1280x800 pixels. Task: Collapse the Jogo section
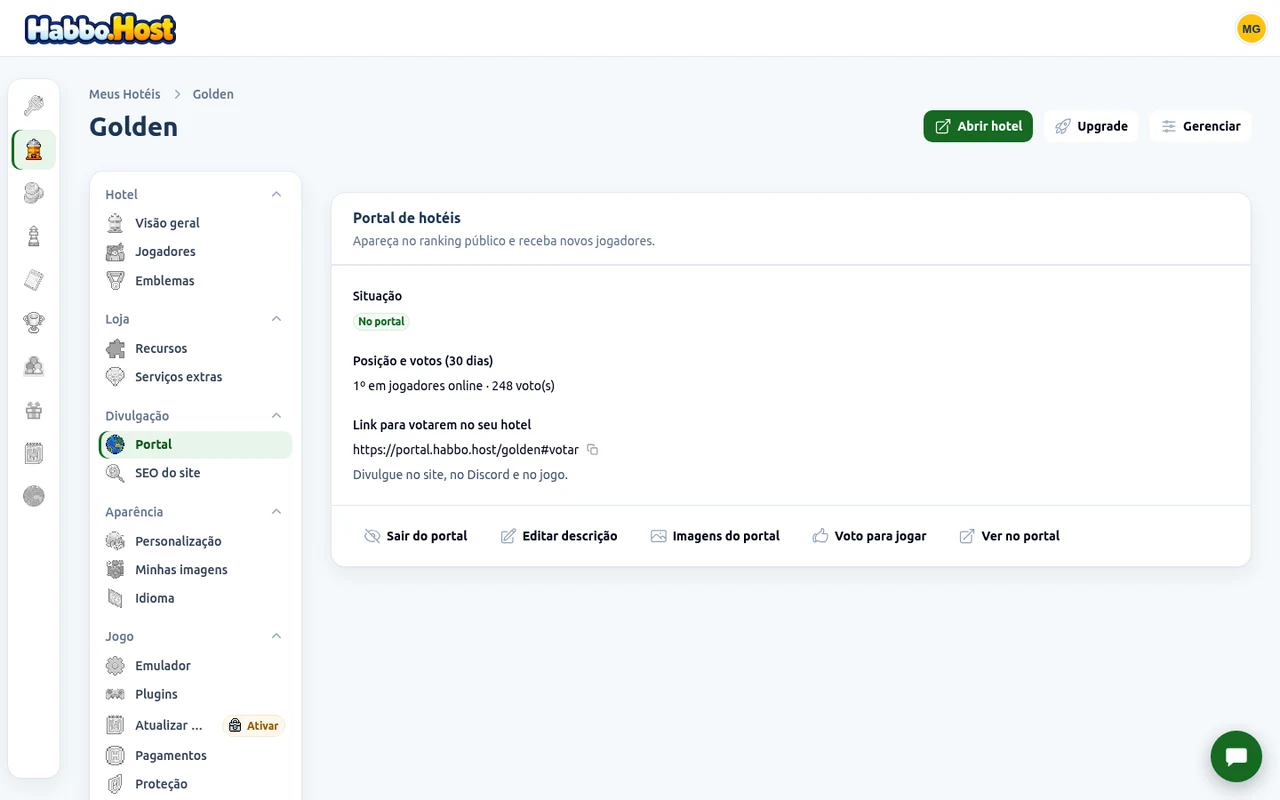(277, 636)
